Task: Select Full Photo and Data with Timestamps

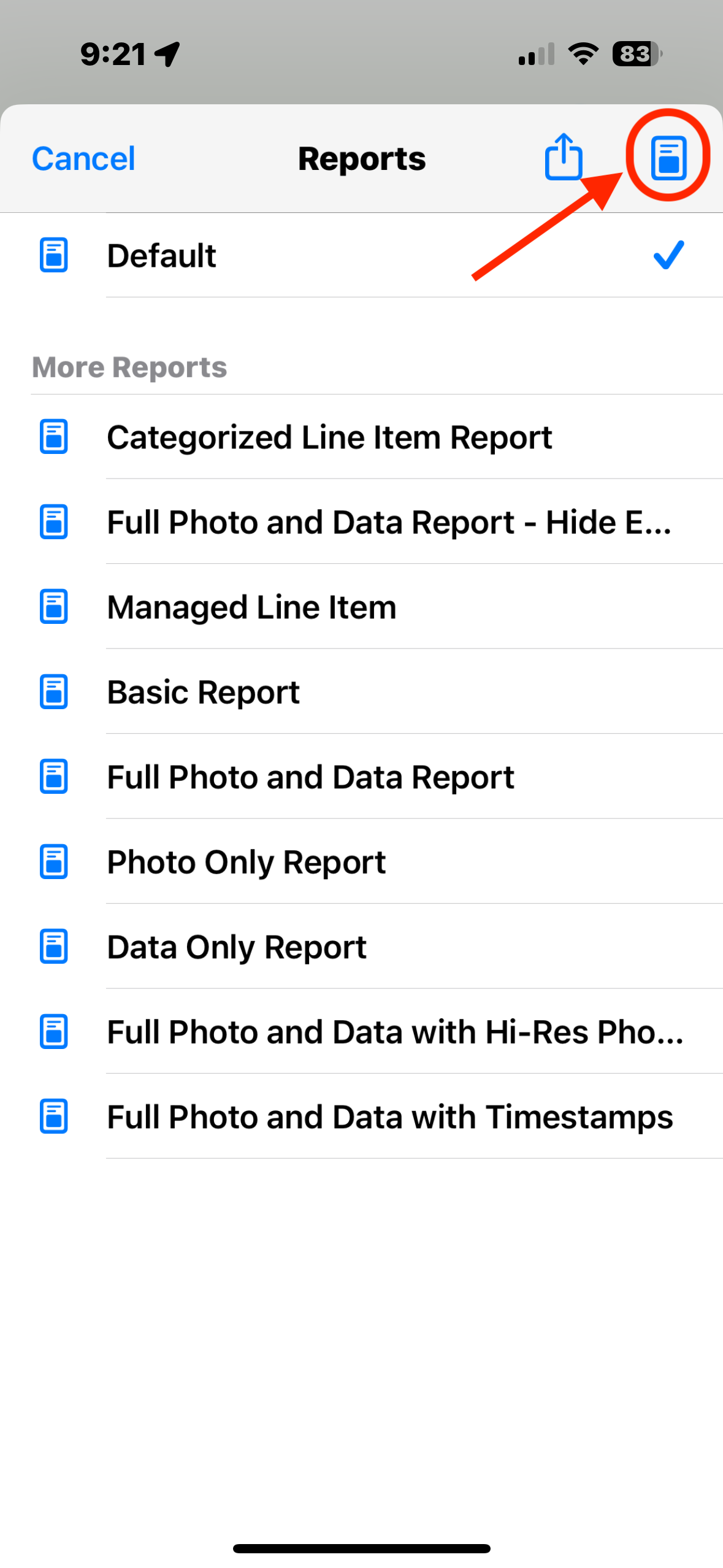Action: click(361, 1117)
